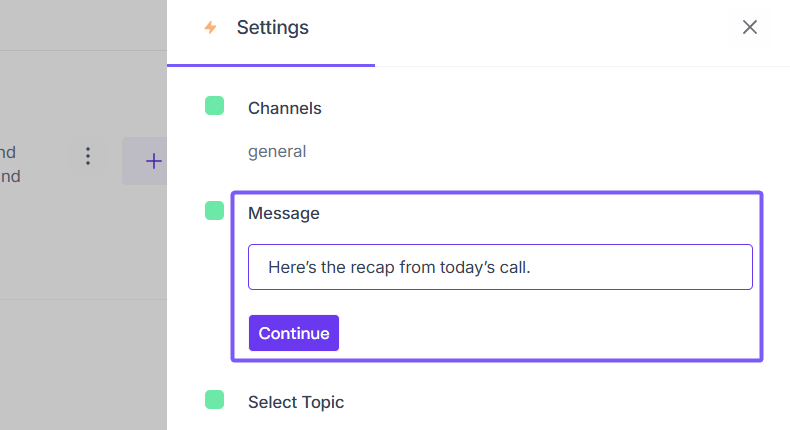Expand the Channels section
This screenshot has height=430, width=790.
(x=285, y=108)
